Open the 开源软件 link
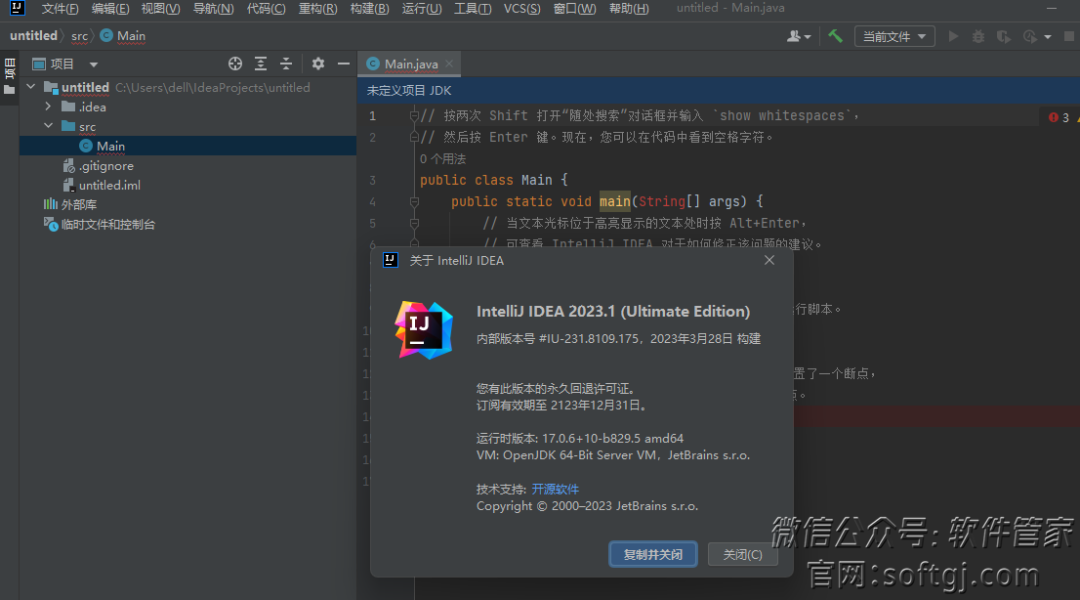 (x=555, y=489)
